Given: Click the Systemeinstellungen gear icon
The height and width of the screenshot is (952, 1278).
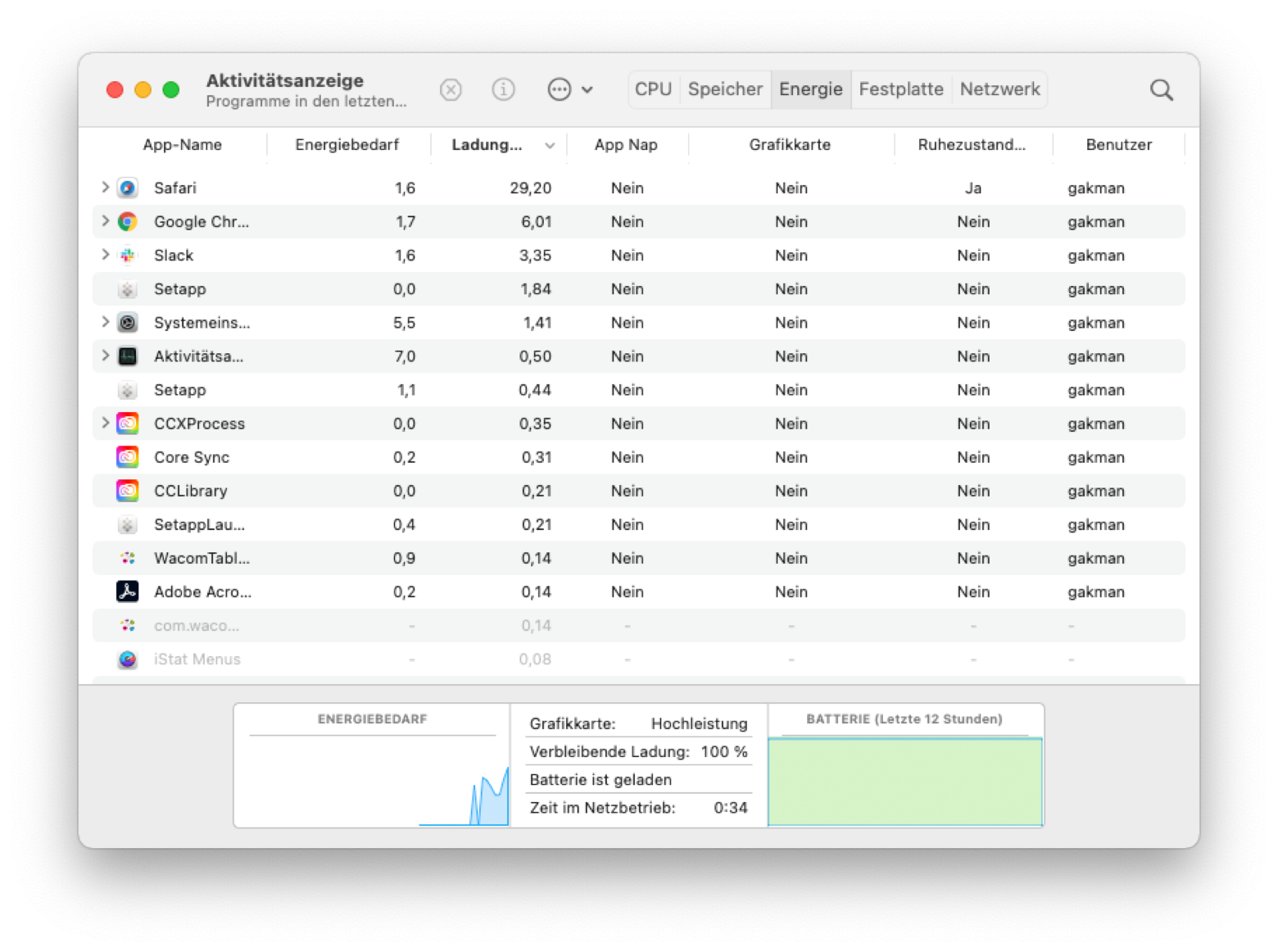Looking at the screenshot, I should 127,323.
